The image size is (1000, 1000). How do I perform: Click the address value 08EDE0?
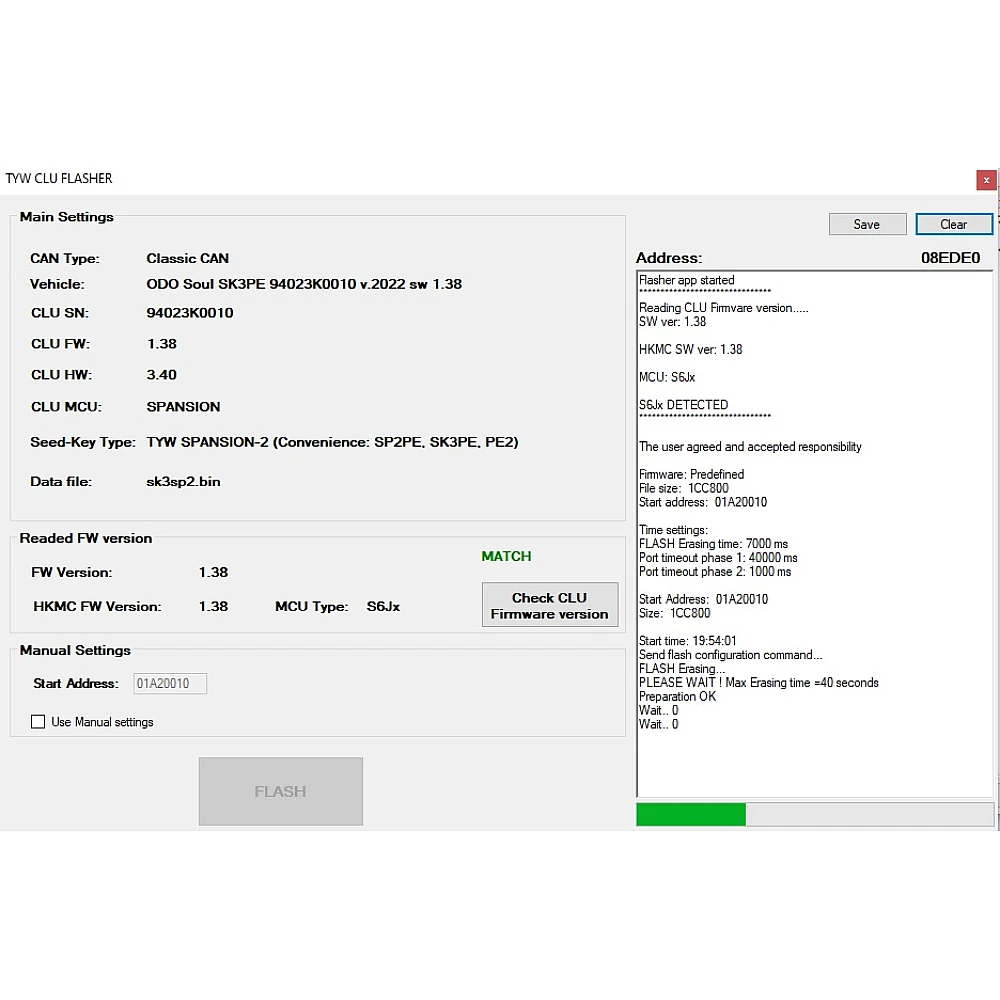point(950,258)
